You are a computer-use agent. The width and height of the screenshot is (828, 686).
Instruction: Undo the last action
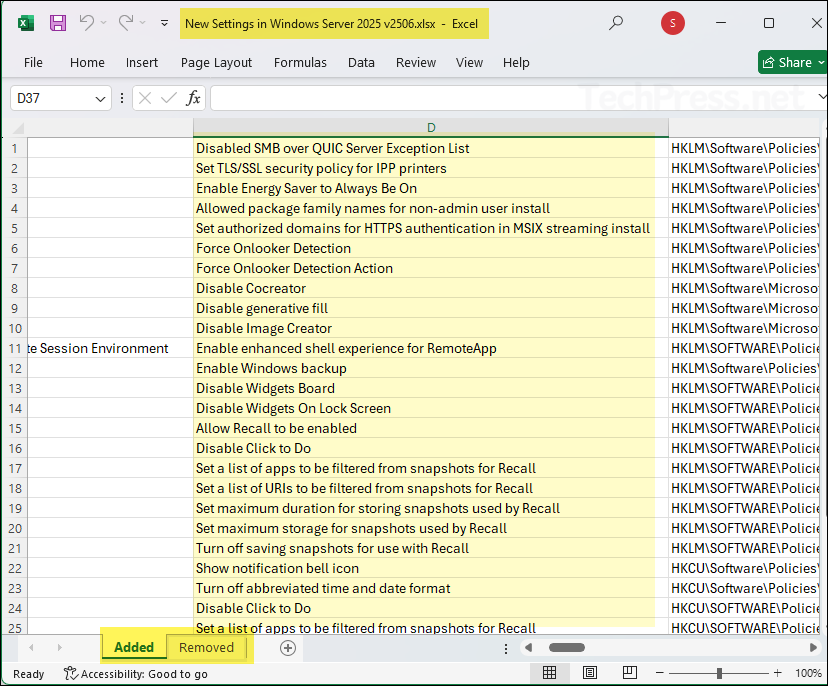click(x=87, y=22)
